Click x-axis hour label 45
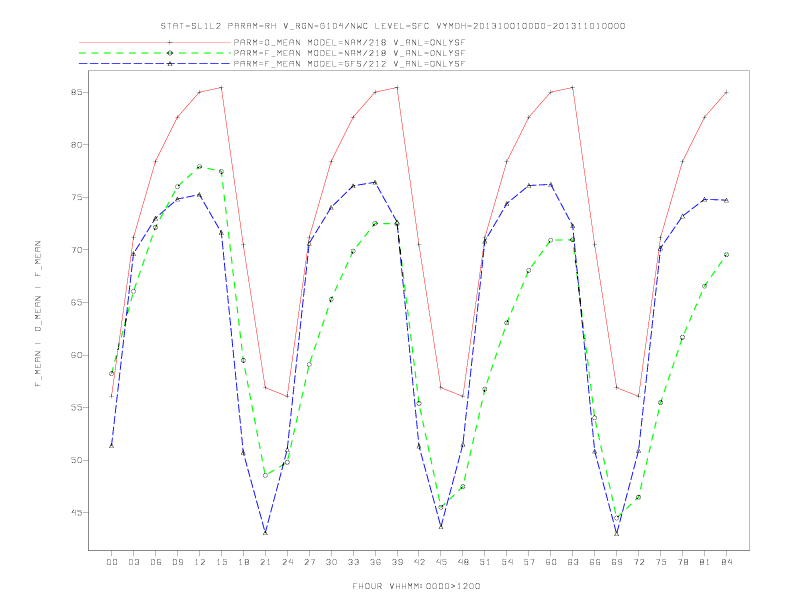The height and width of the screenshot is (612, 792). 441,562
